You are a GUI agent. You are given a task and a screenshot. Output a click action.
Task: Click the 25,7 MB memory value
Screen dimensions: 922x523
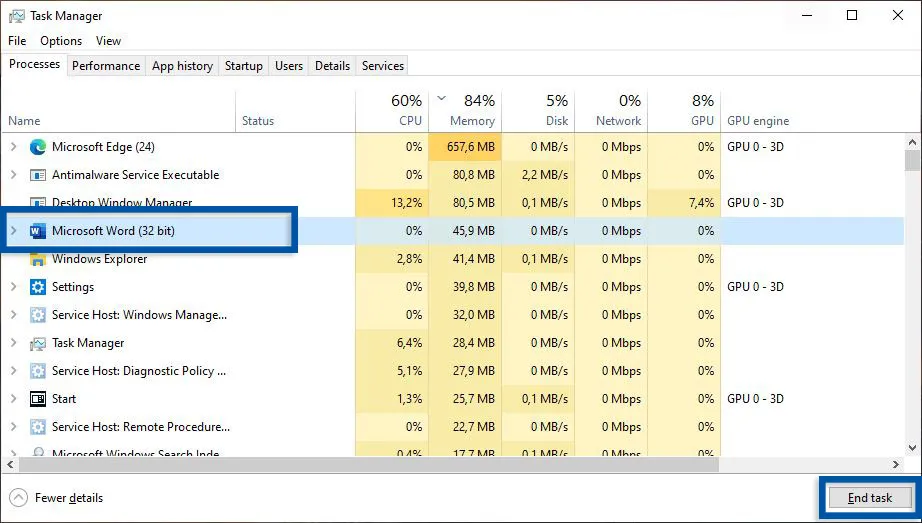[473, 399]
